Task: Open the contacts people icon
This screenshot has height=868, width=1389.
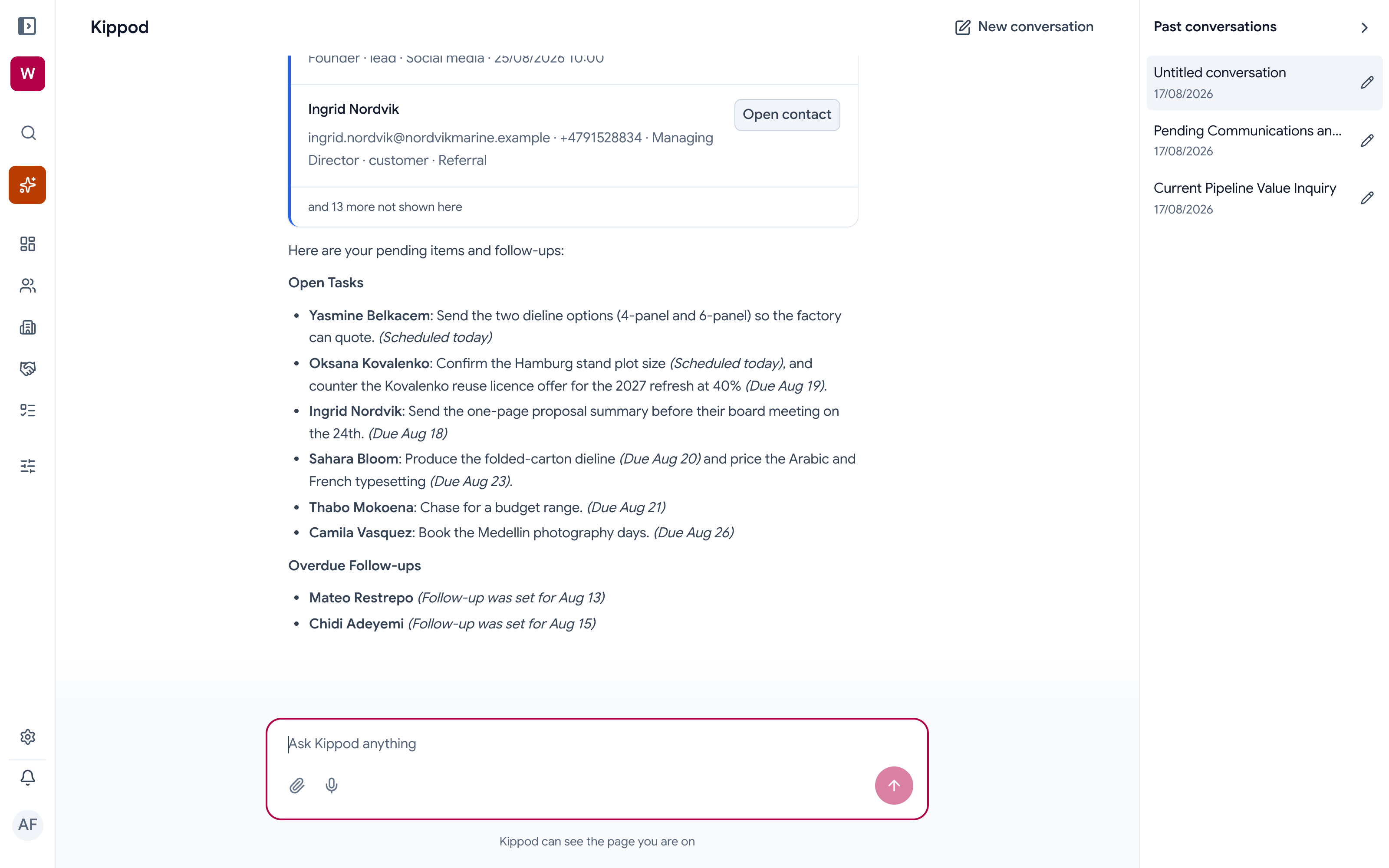Action: coord(28,285)
